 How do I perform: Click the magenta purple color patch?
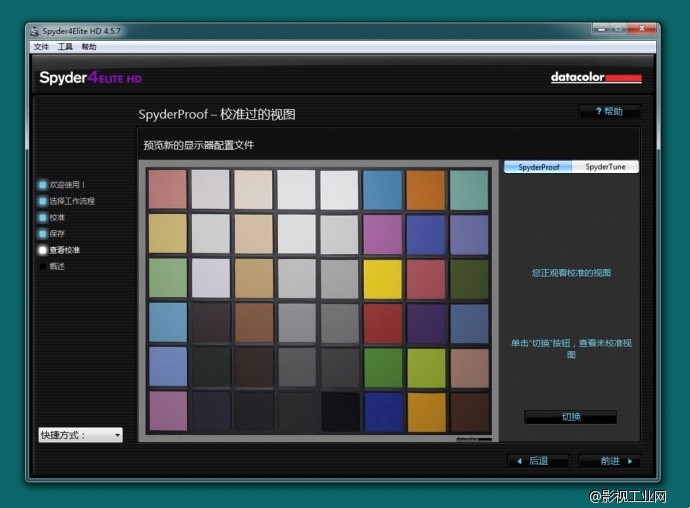[382, 234]
